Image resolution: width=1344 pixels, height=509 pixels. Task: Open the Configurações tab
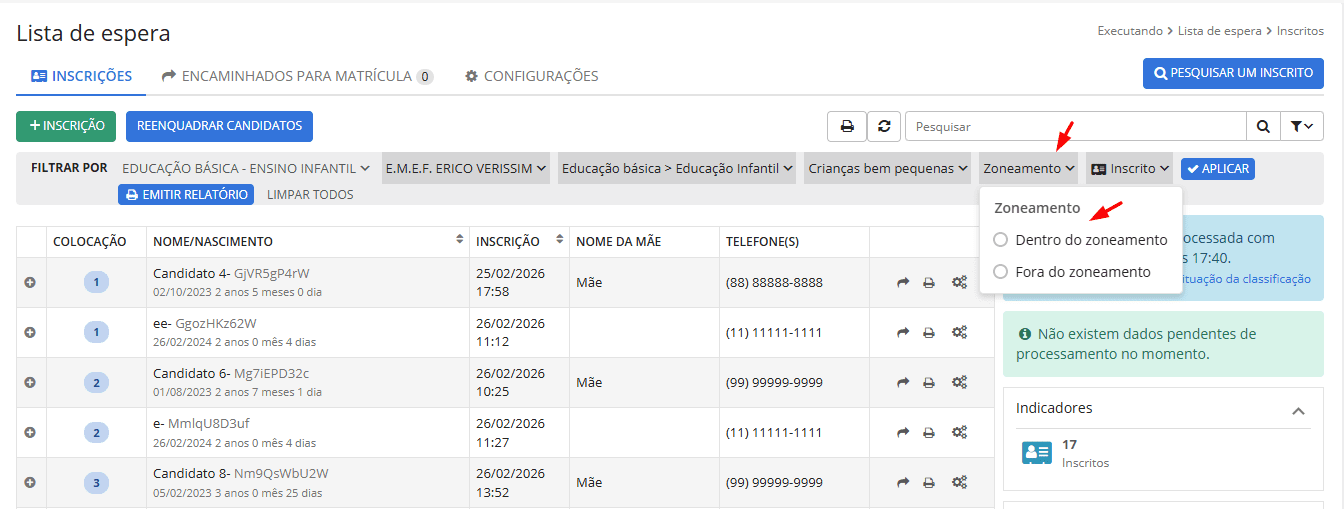point(532,76)
